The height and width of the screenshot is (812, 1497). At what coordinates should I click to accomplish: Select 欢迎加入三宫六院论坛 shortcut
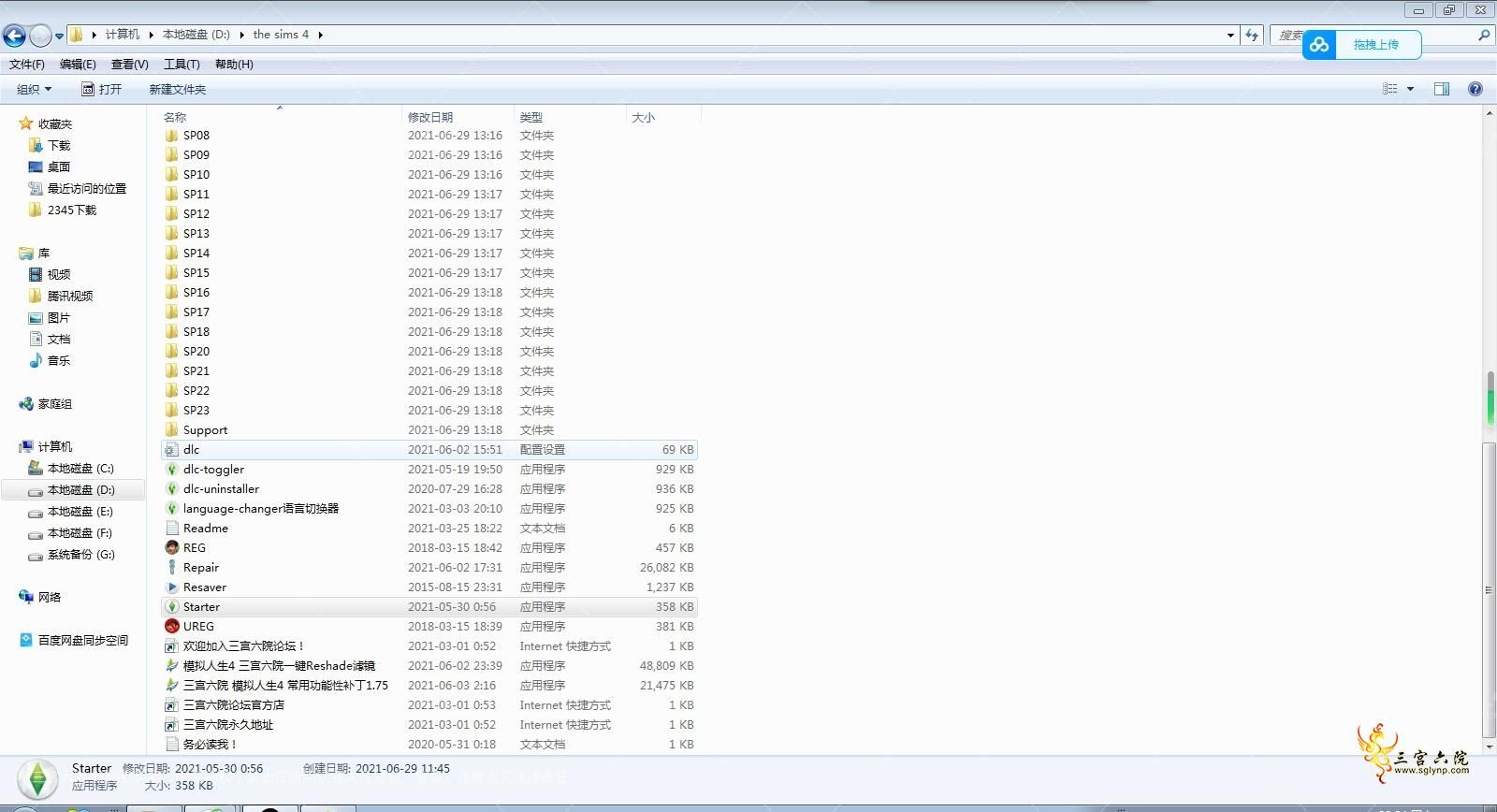pos(243,646)
